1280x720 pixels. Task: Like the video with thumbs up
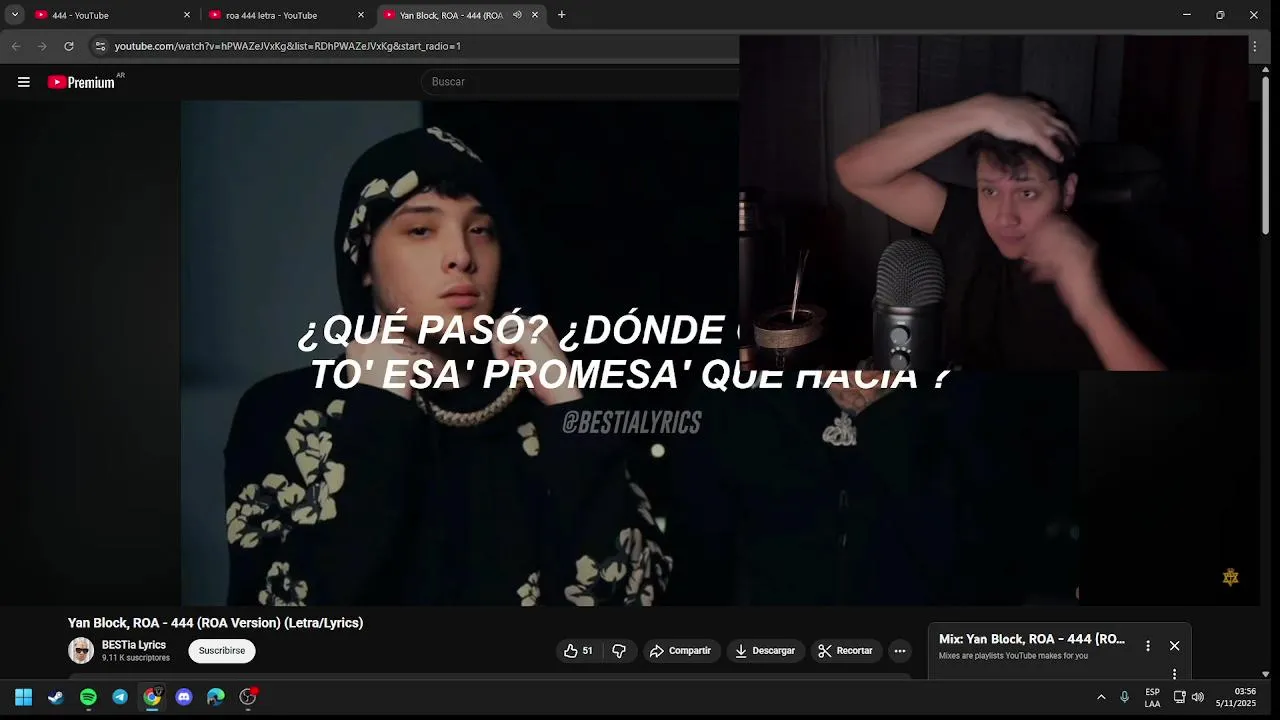click(578, 651)
